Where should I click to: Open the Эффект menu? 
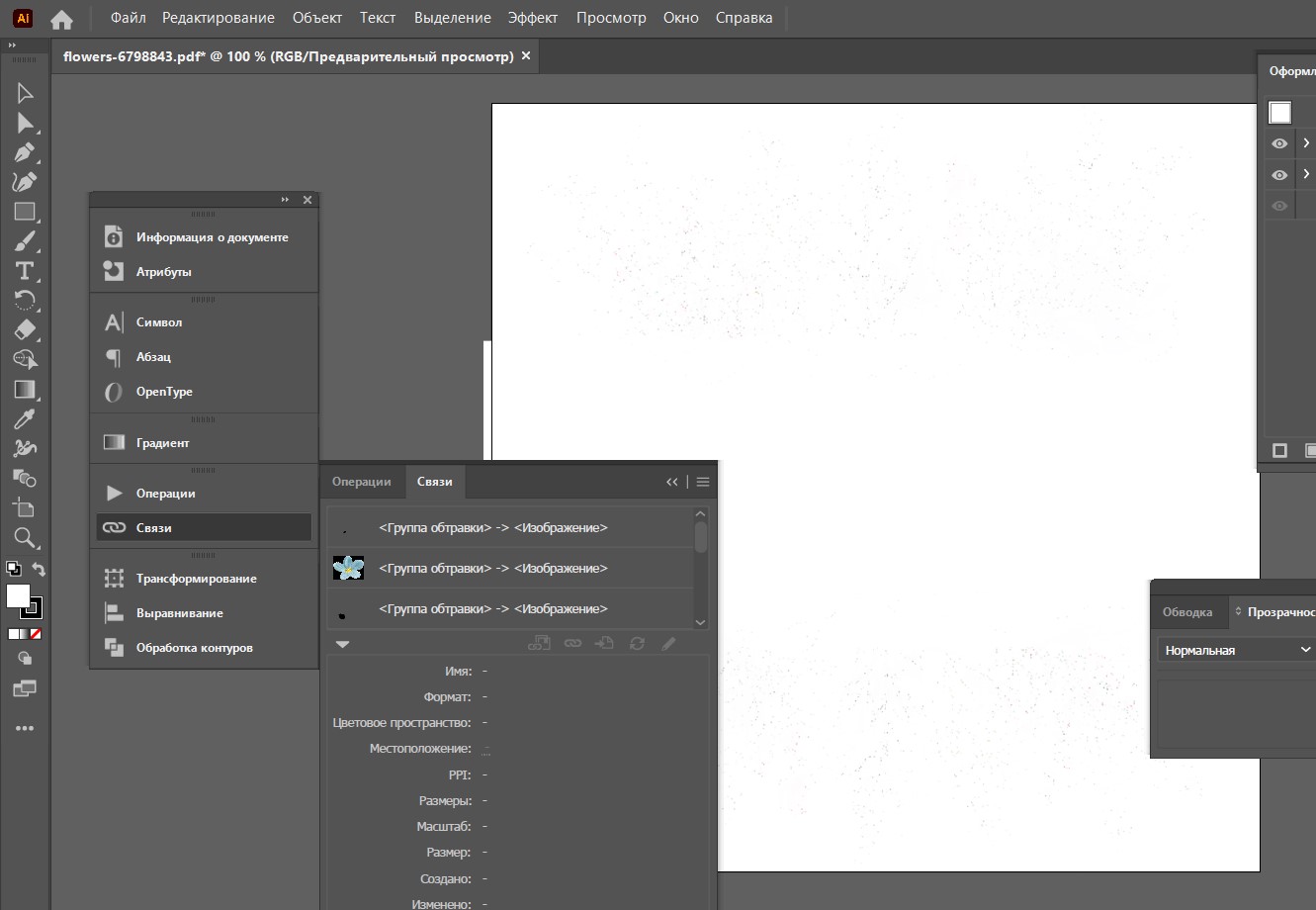(533, 18)
